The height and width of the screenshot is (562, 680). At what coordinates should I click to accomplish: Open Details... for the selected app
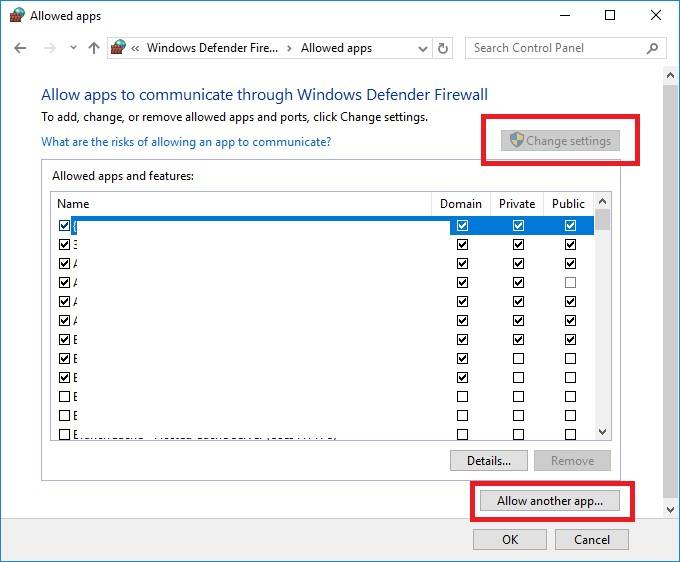(x=489, y=461)
